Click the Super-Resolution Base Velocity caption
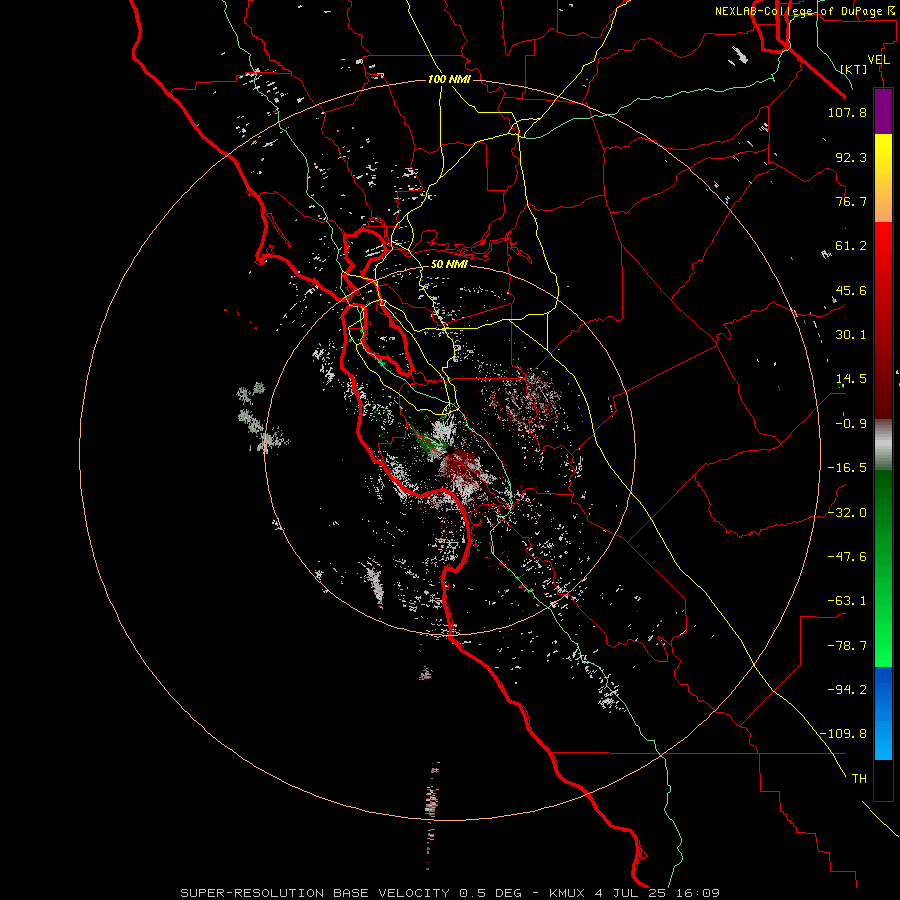Screen dimensions: 900x900 point(450,893)
